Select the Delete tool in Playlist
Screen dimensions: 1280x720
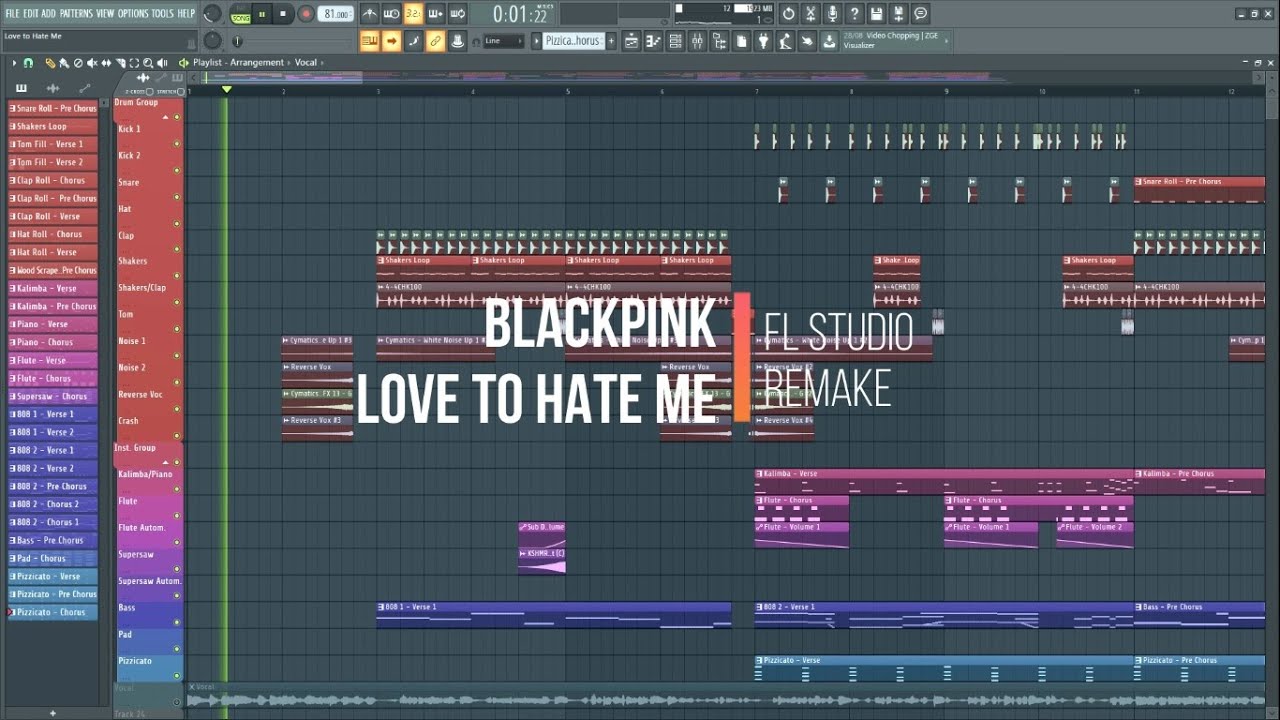pos(78,63)
